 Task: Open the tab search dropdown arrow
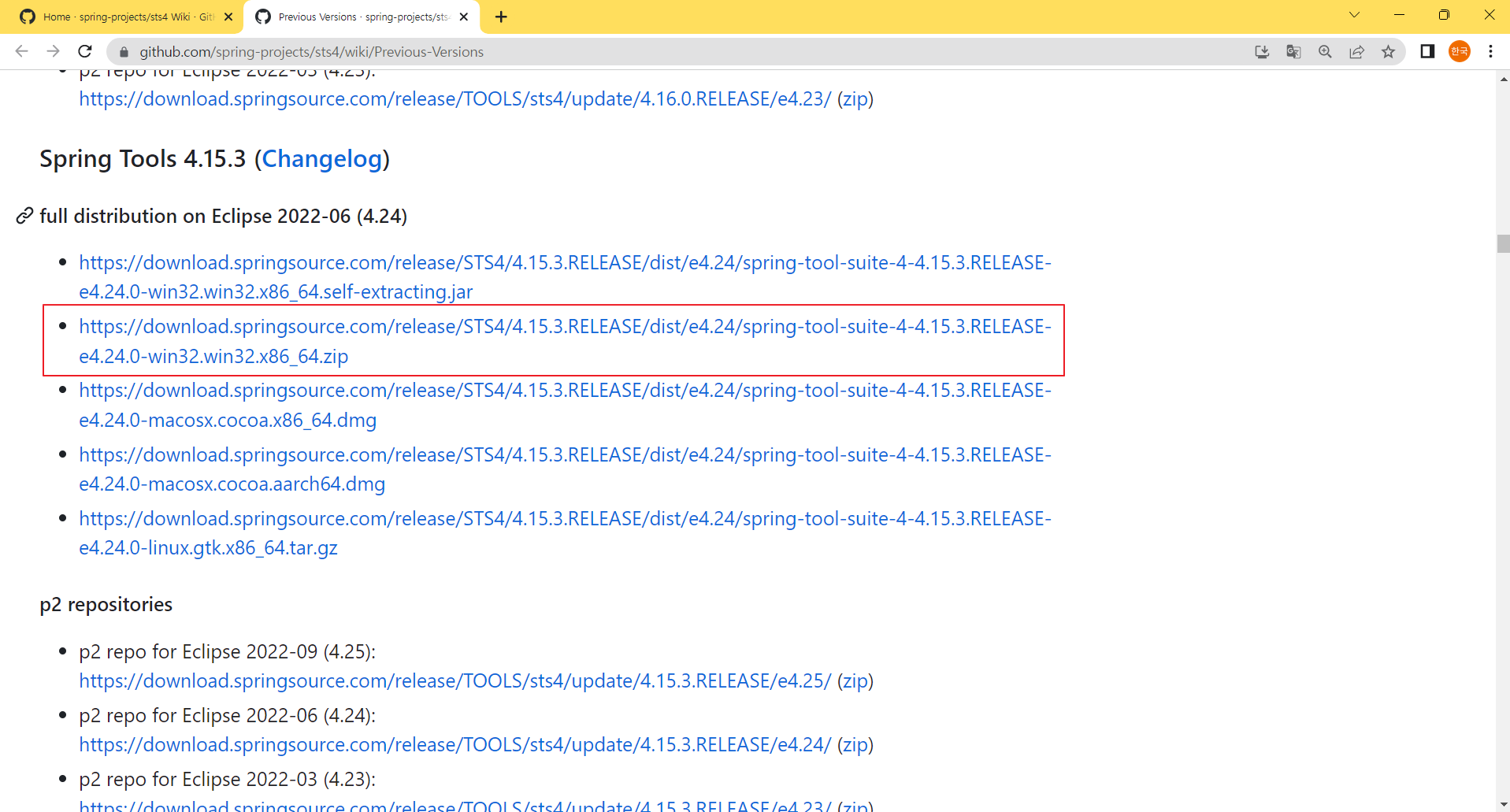click(1354, 15)
